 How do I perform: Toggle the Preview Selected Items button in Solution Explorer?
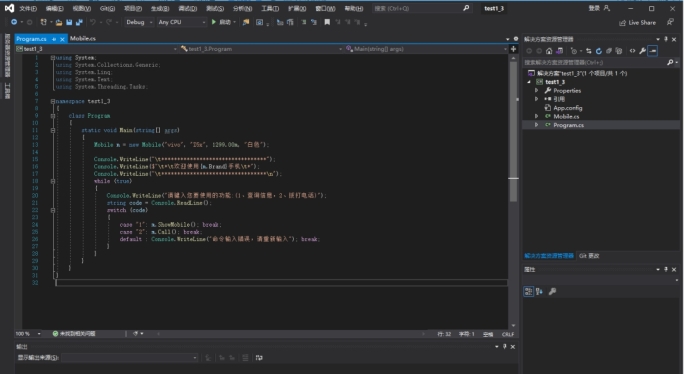653,51
